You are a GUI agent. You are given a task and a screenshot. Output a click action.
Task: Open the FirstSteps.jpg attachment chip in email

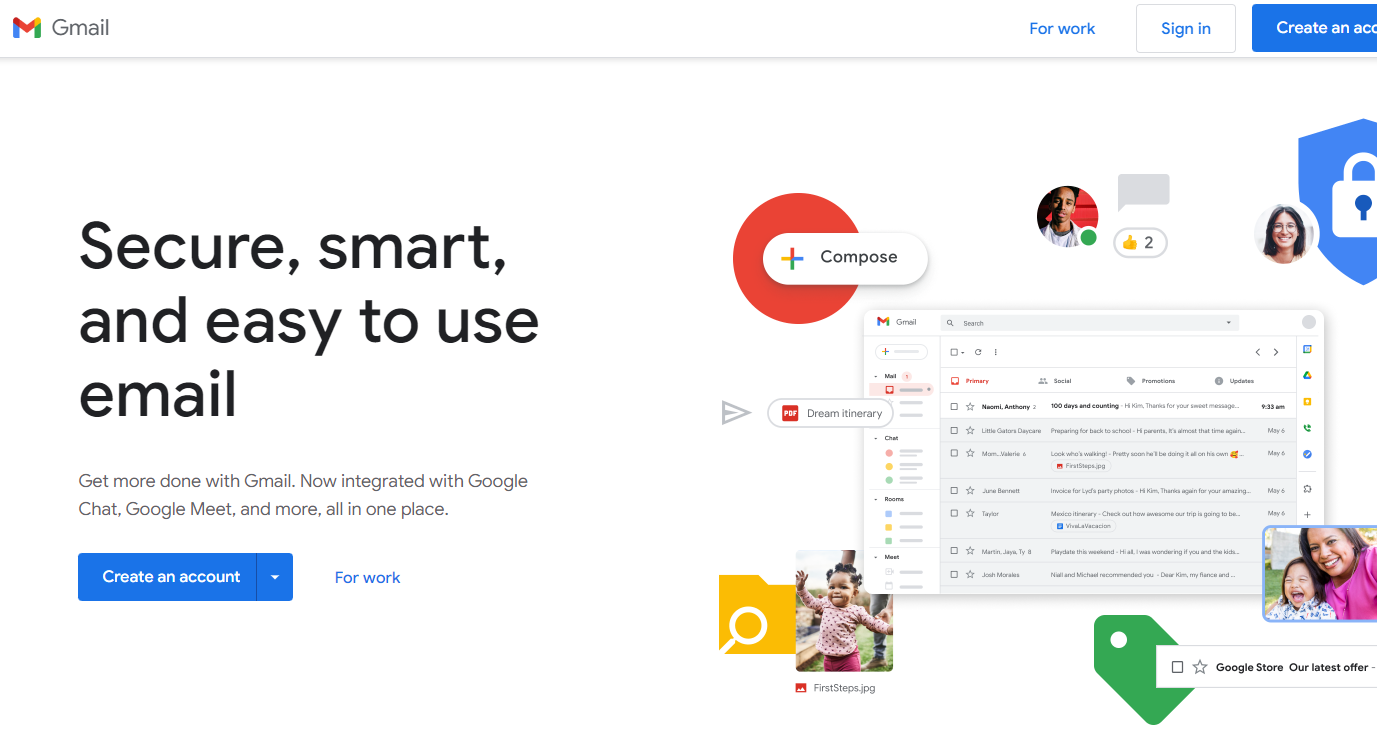click(x=1080, y=466)
